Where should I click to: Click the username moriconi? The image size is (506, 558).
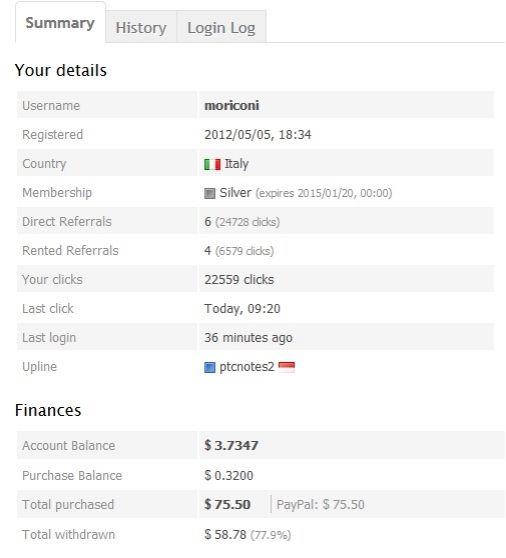click(x=232, y=106)
